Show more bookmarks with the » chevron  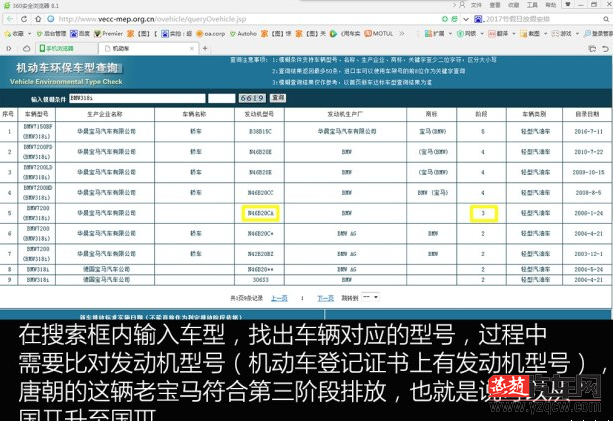(401, 34)
